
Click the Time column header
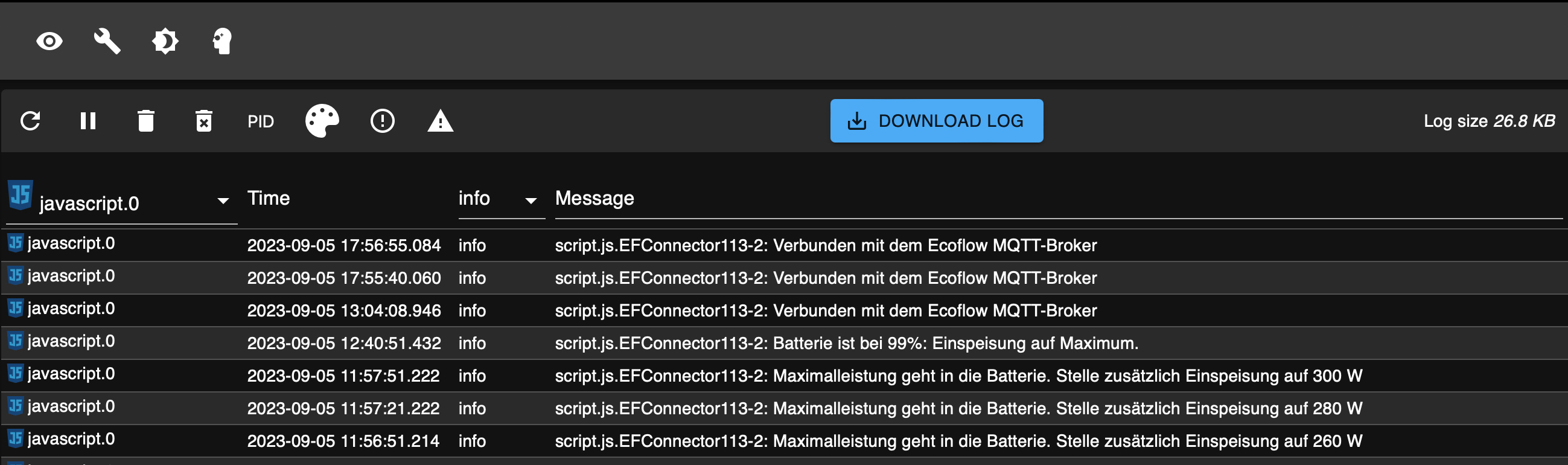(x=269, y=198)
